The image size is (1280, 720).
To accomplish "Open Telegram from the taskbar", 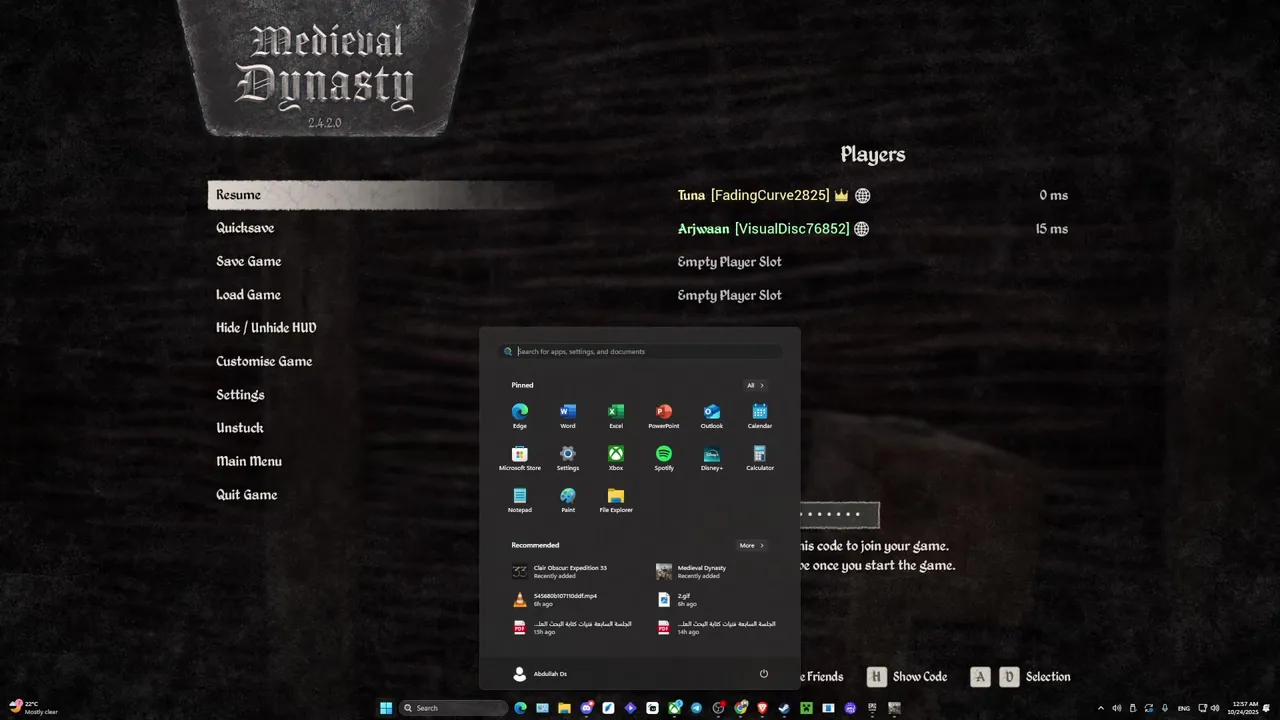I will click(696, 708).
